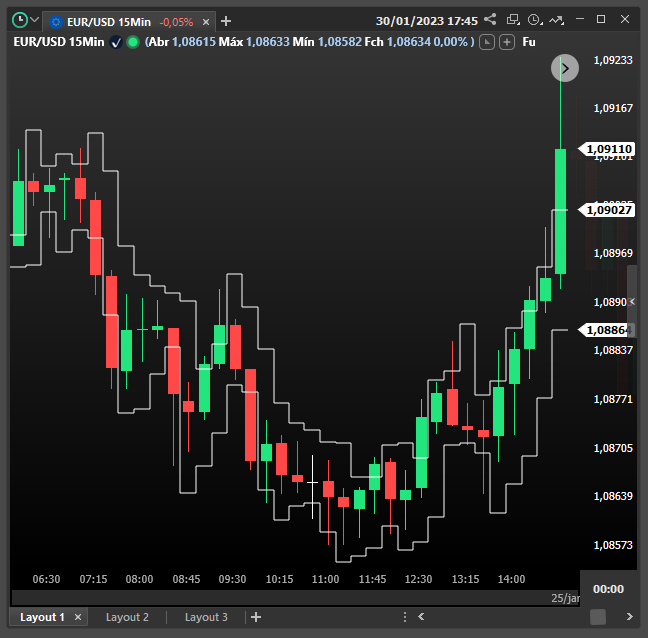648x638 pixels.
Task: Switch to the Layout 2 tab
Action: [x=127, y=617]
